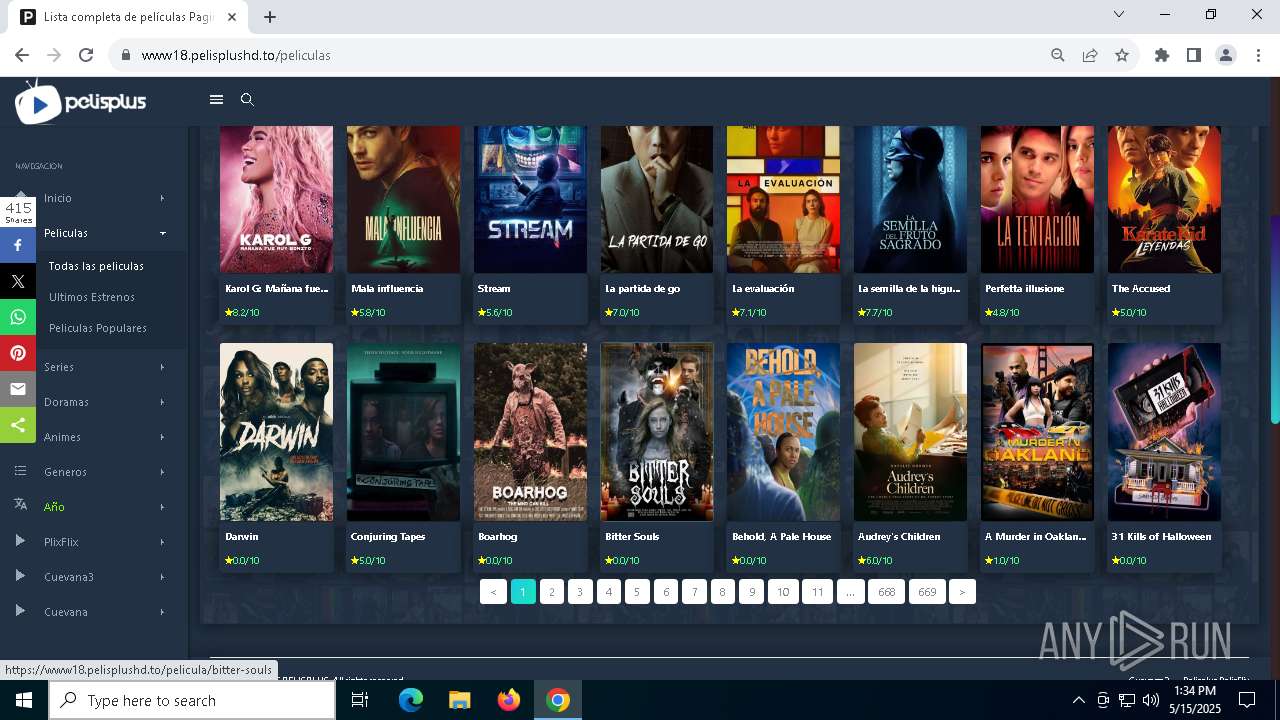Expand the Generos menu
Image resolution: width=1280 pixels, height=720 pixels.
[x=94, y=472]
